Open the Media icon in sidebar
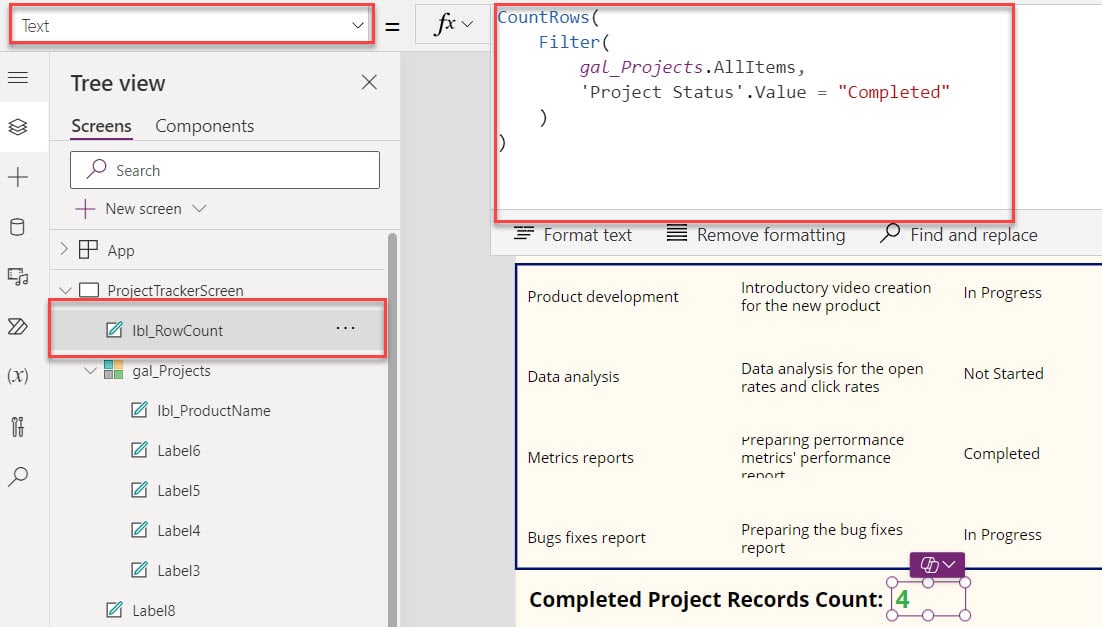This screenshot has width=1102, height=627. click(18, 276)
